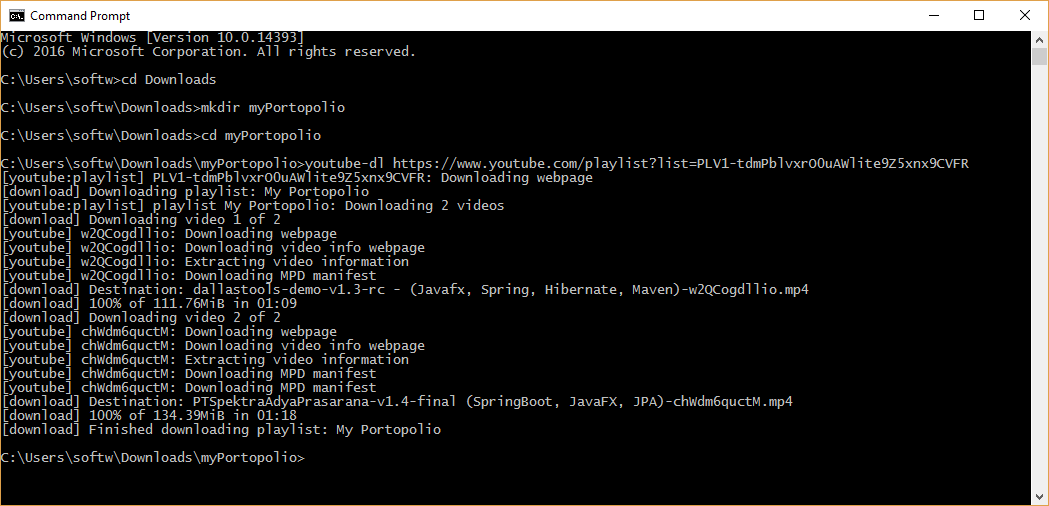This screenshot has height=506, width=1049.
Task: Click the 'cd Downloads' command line
Action: pos(108,80)
